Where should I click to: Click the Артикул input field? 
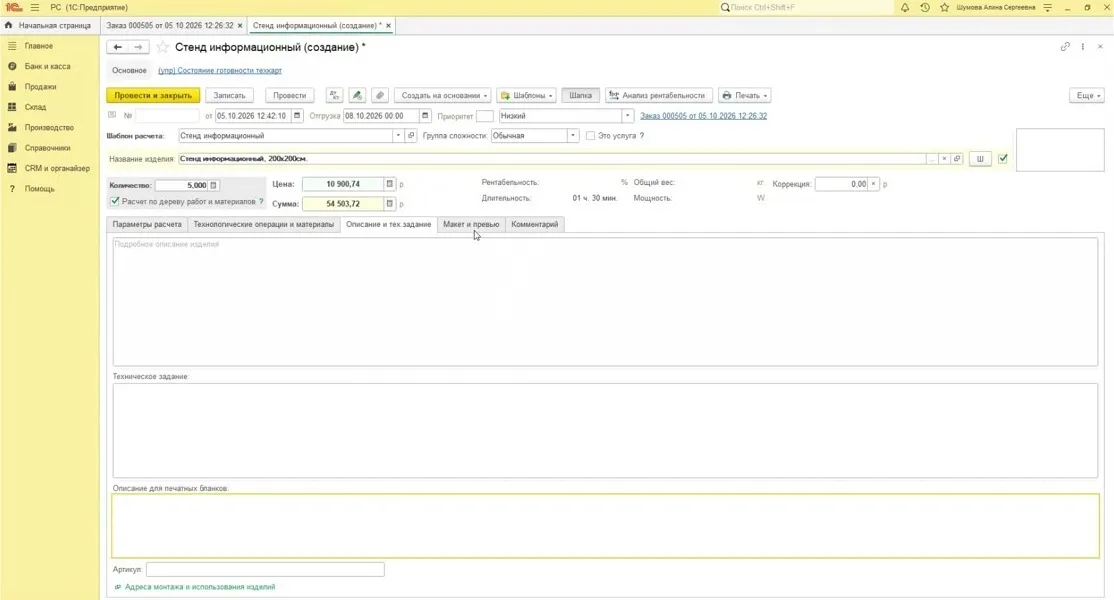[265, 569]
